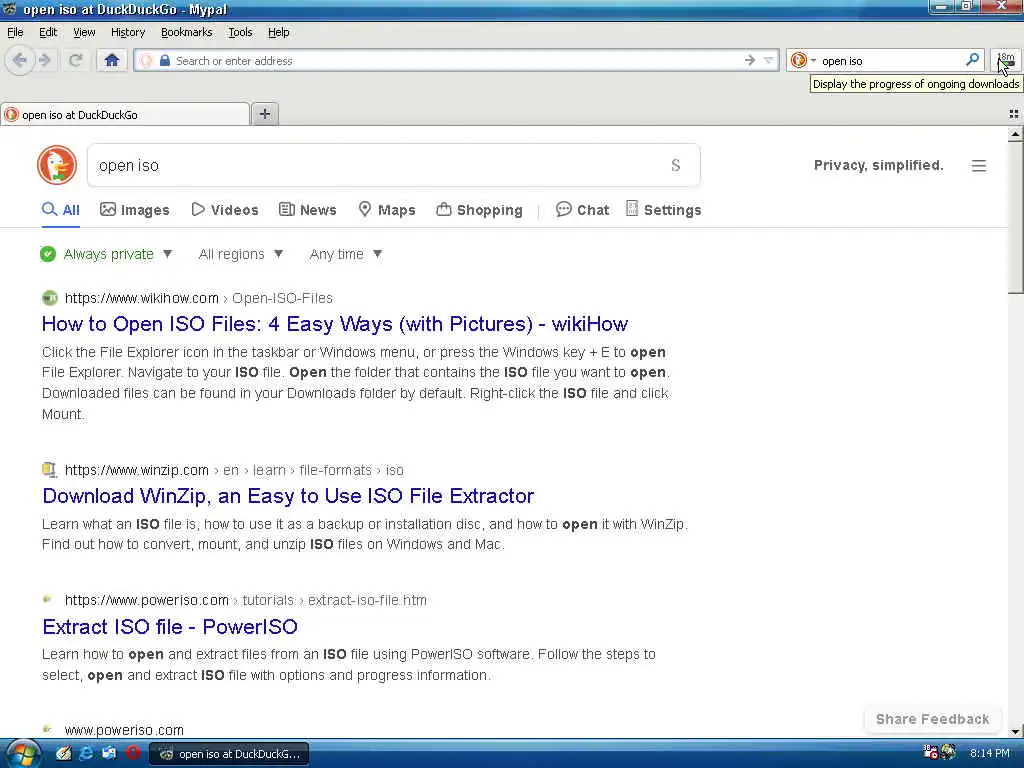Screen dimensions: 1024x768
Task: Click the Share Feedback button
Action: point(932,719)
